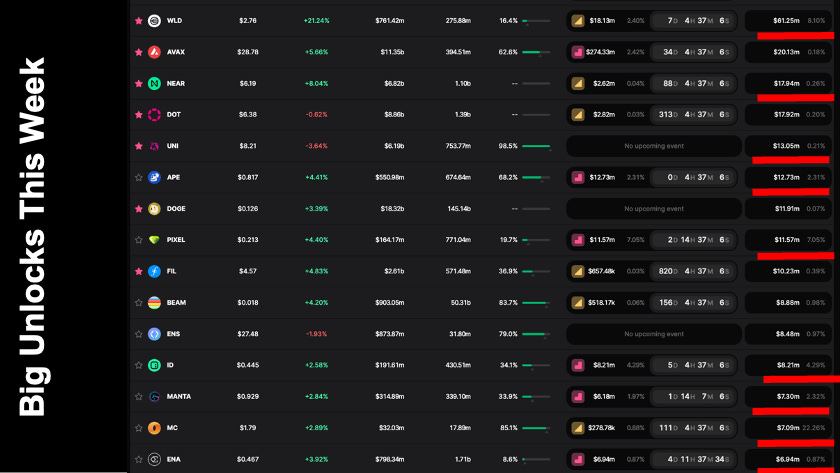Select AVAX market cap $11.35b

392,52
